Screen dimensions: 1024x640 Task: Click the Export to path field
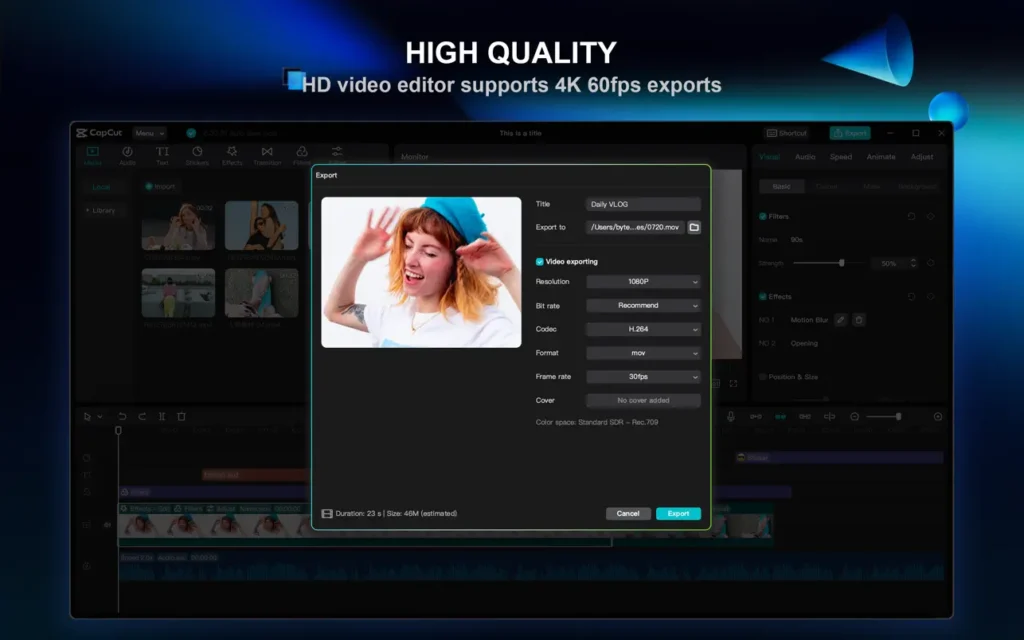pyautogui.click(x=635, y=227)
